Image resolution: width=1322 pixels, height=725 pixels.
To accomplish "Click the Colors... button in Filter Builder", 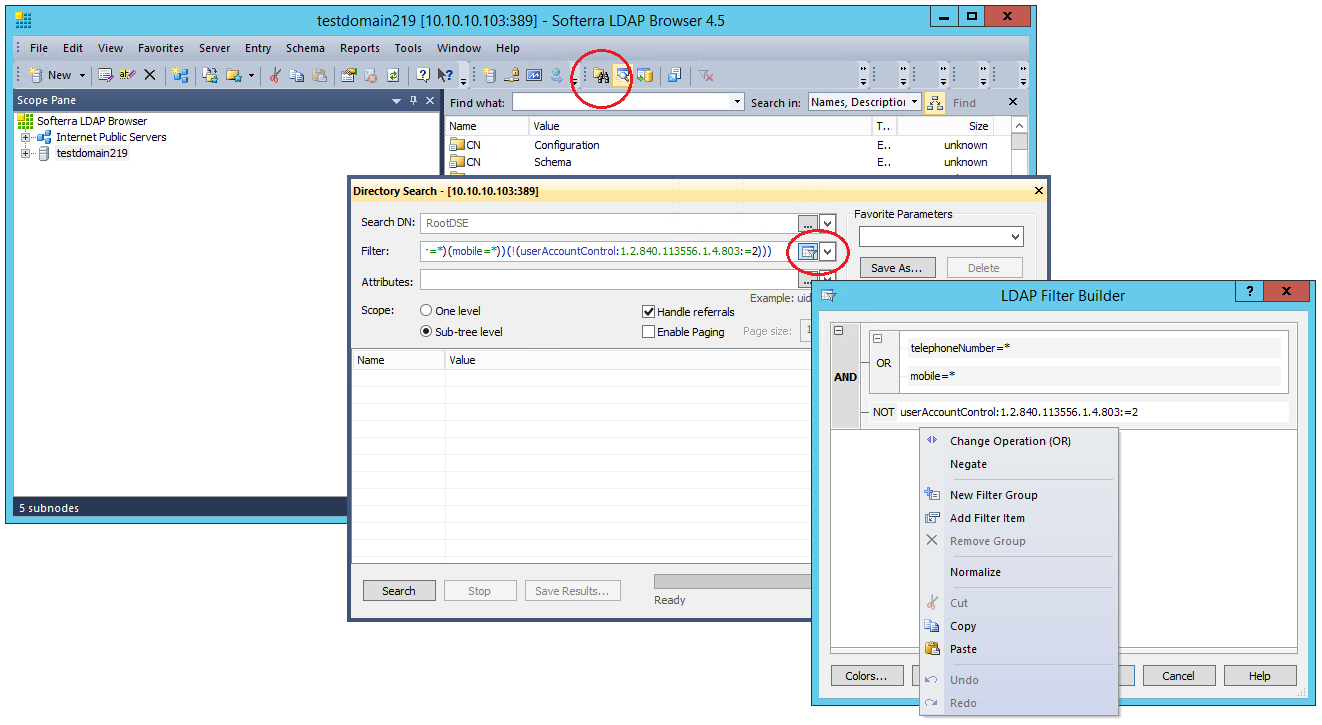I will 867,676.
